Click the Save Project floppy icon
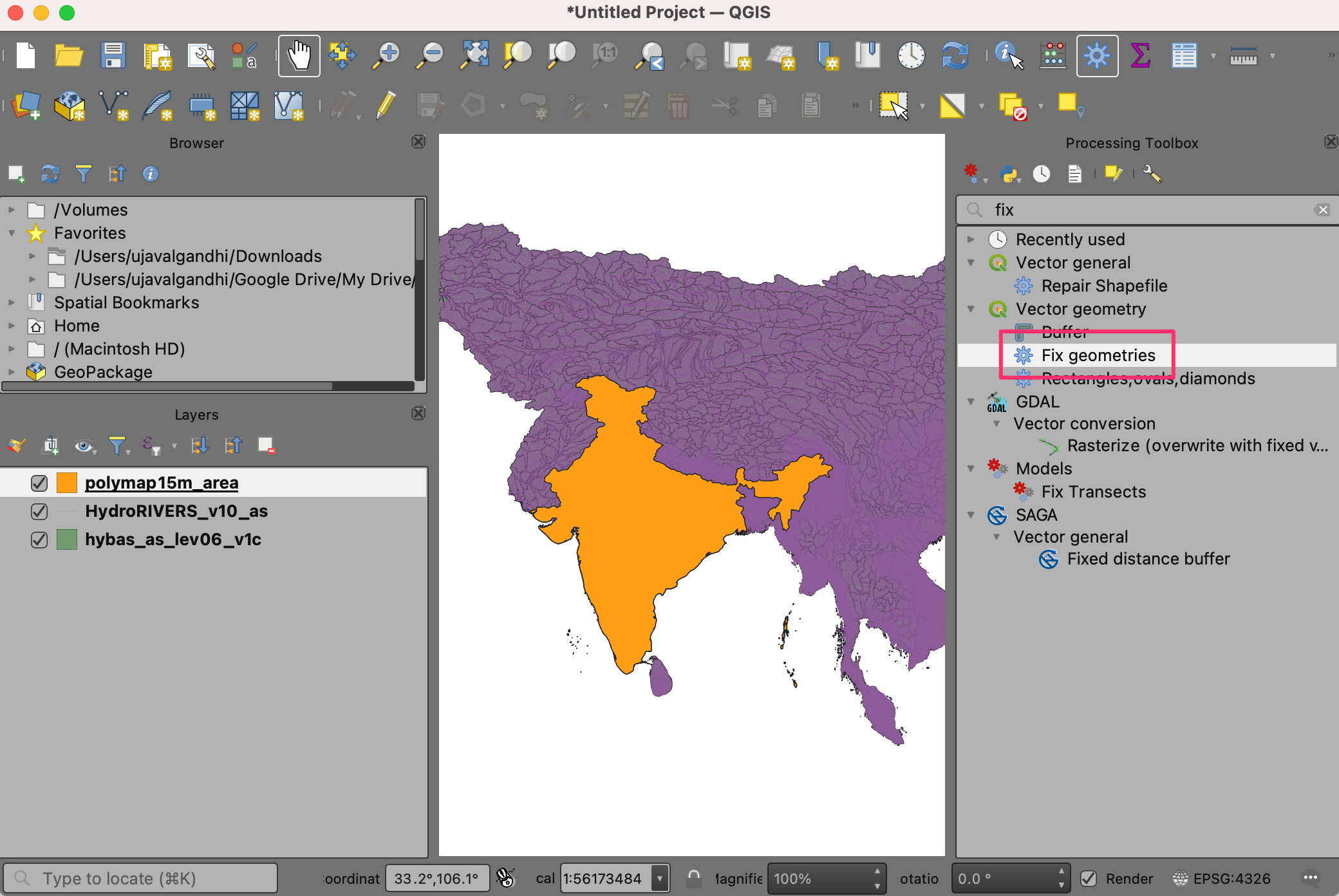 click(x=113, y=56)
